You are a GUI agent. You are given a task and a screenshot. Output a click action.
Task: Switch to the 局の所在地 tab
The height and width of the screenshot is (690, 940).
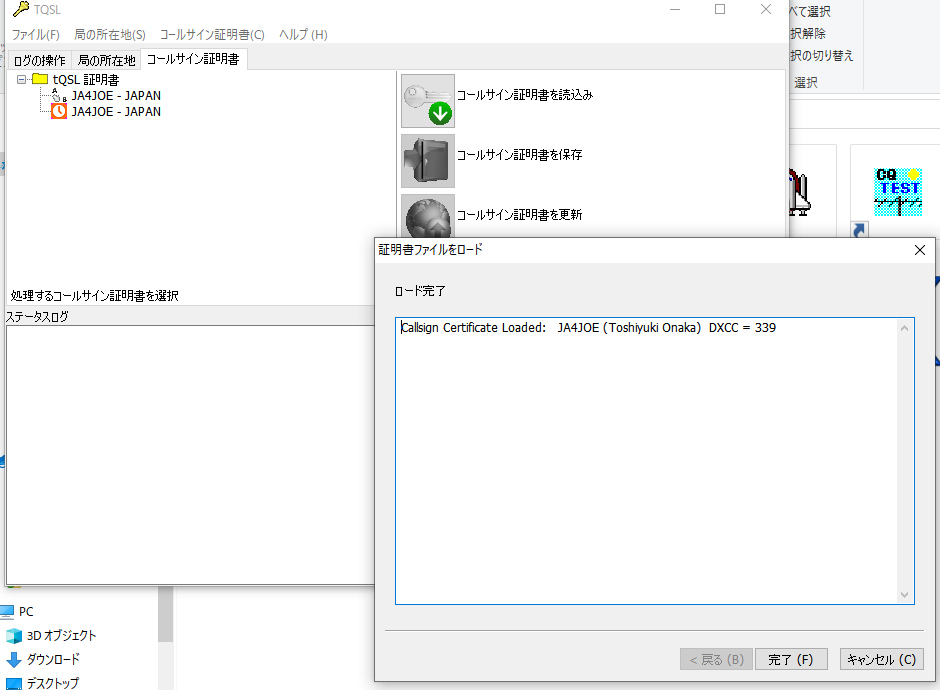(106, 60)
